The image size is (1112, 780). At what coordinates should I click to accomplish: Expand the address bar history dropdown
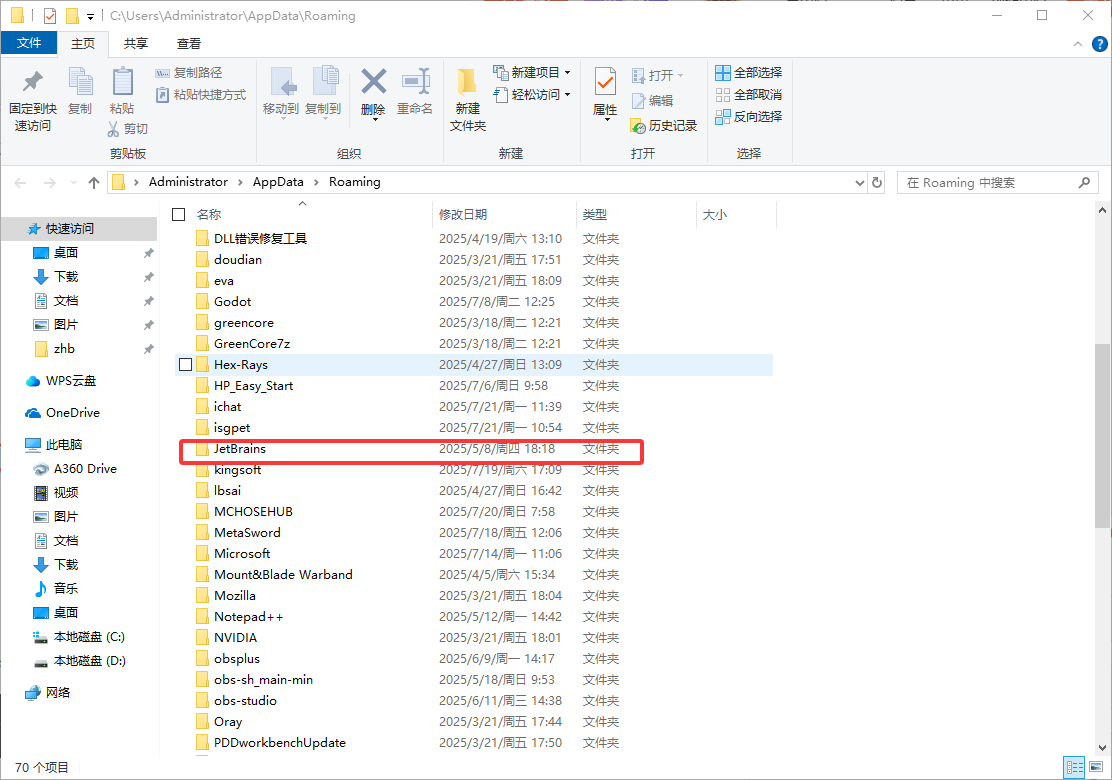[x=860, y=182]
